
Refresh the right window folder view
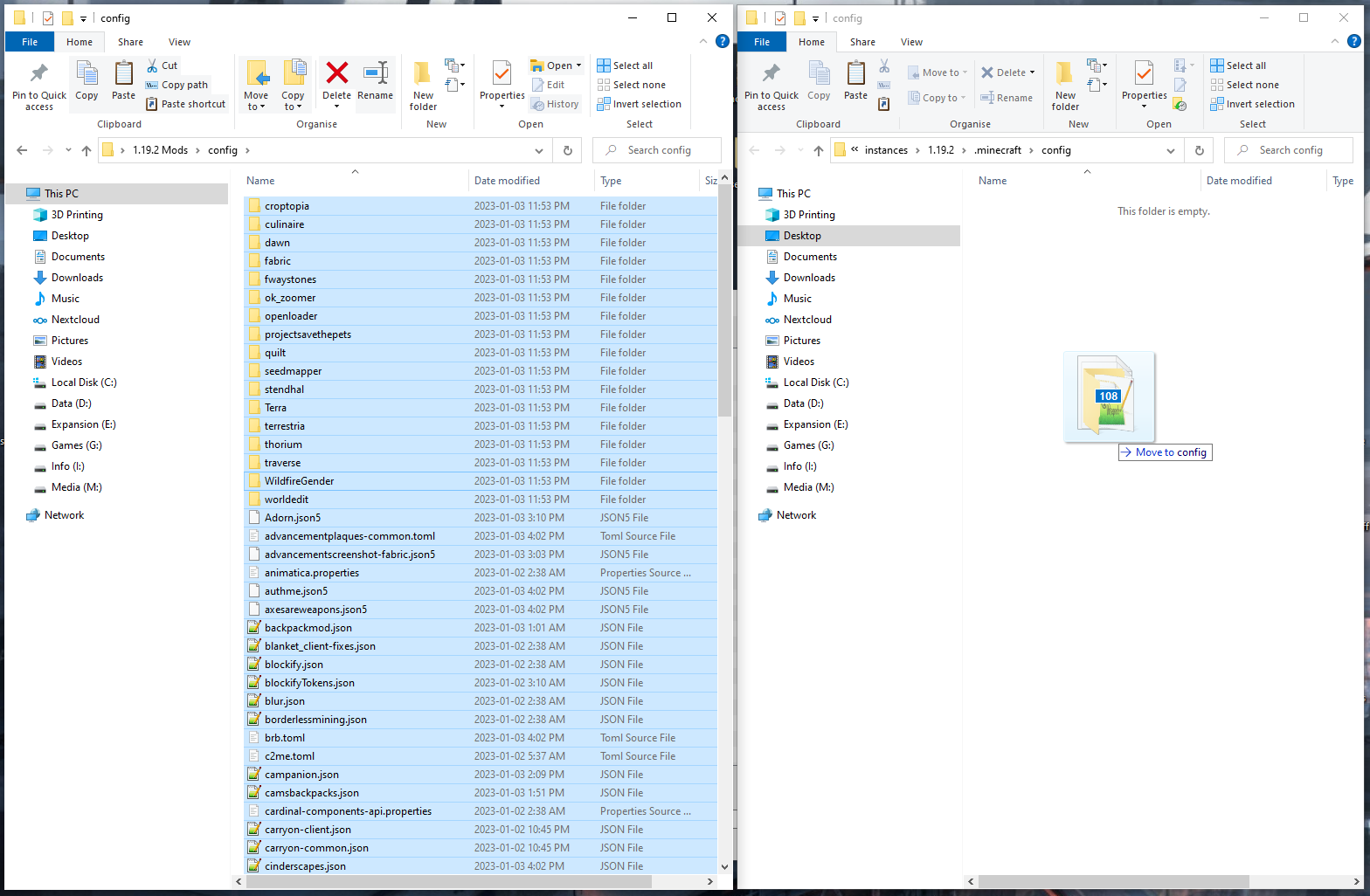pos(1200,150)
